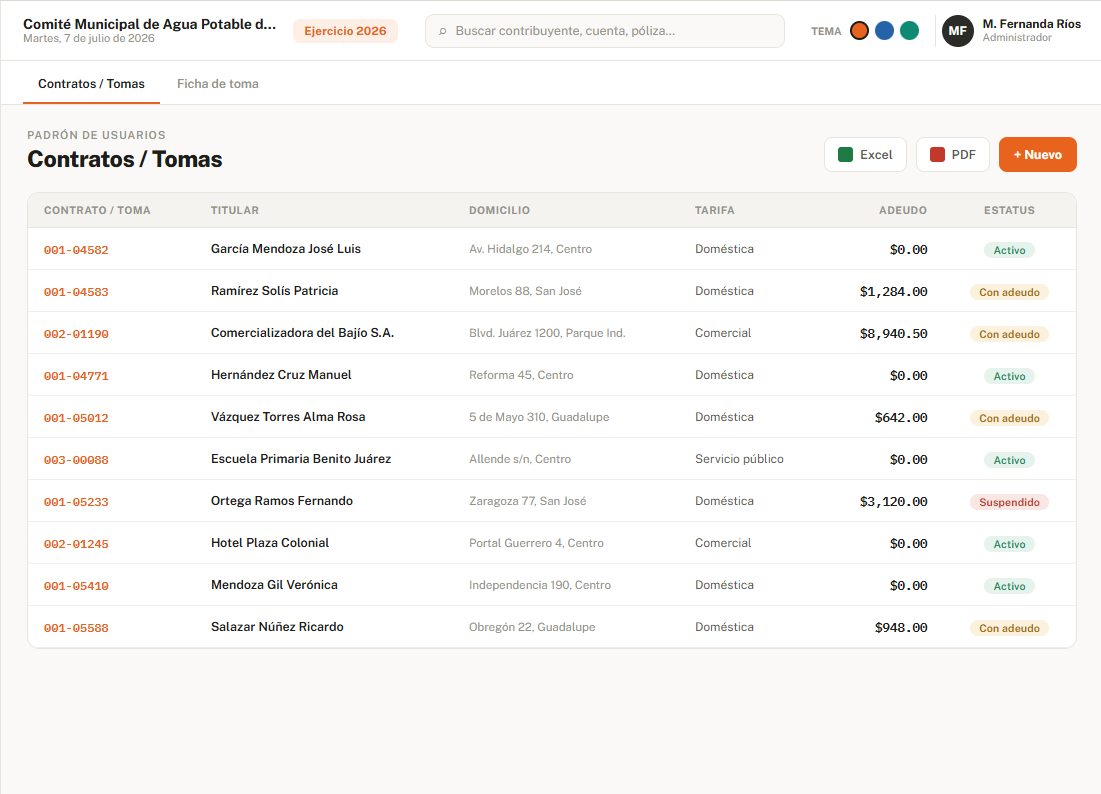Open the Ficha de toma tab
This screenshot has width=1101, height=794.
[218, 84]
